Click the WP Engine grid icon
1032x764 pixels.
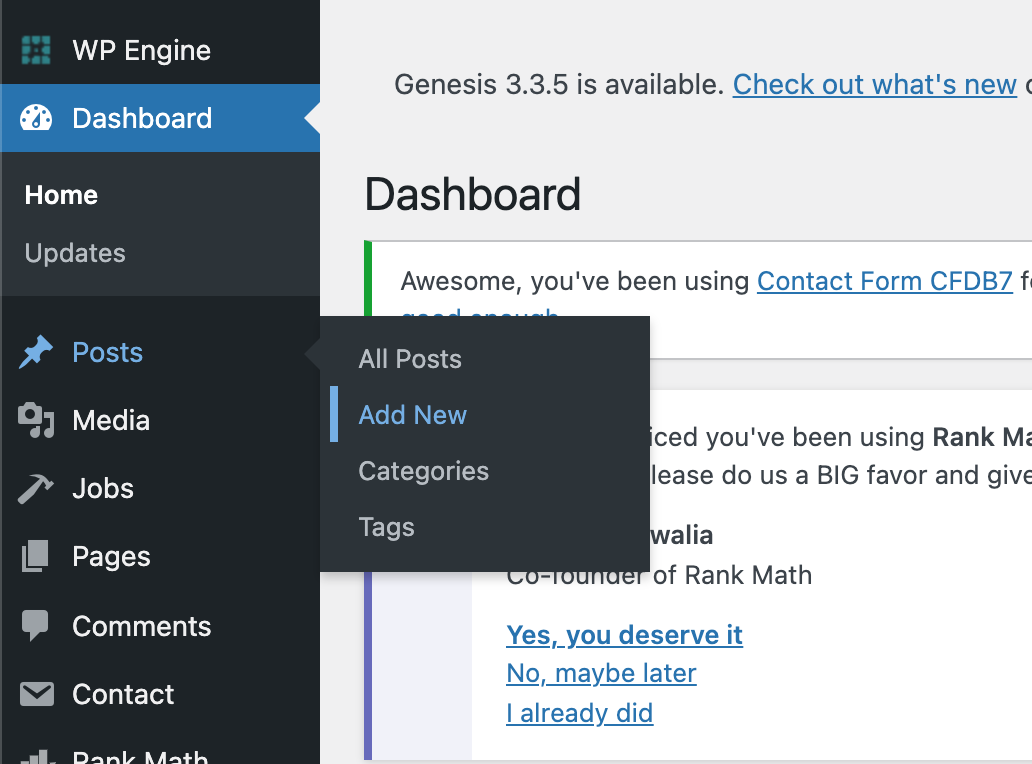(36, 51)
